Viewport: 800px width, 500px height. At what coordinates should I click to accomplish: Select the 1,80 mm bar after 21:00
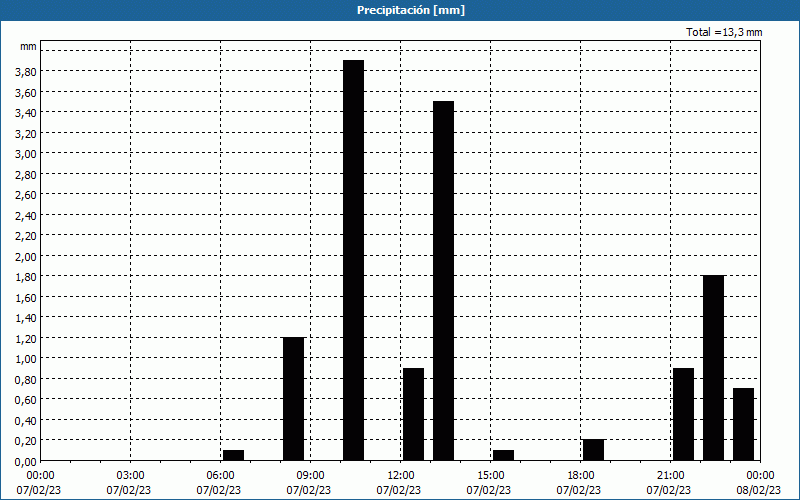(713, 368)
